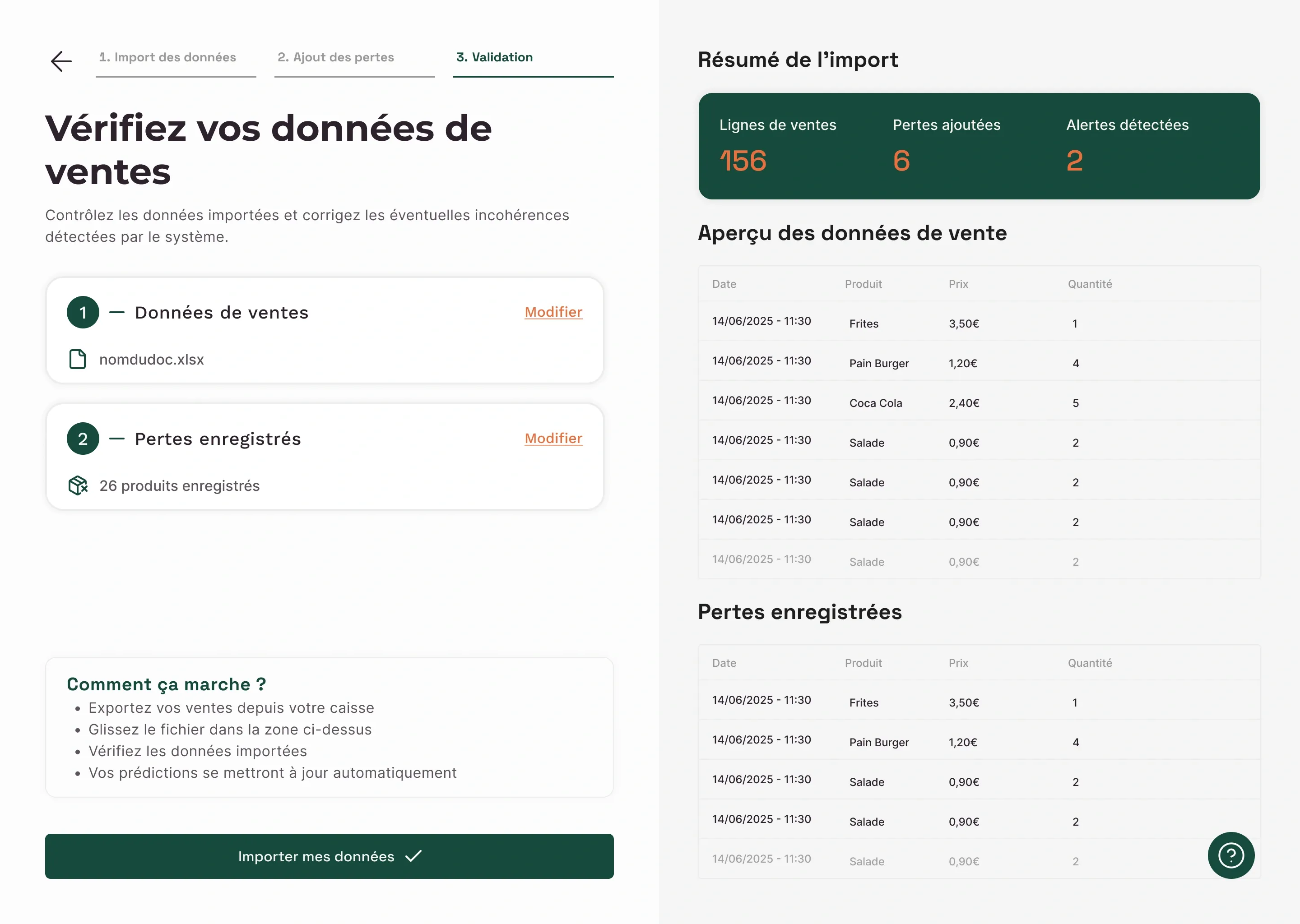Viewport: 1300px width, 924px height.
Task: Select Pain Burger row in Pertes enregistrées
Action: click(x=878, y=742)
